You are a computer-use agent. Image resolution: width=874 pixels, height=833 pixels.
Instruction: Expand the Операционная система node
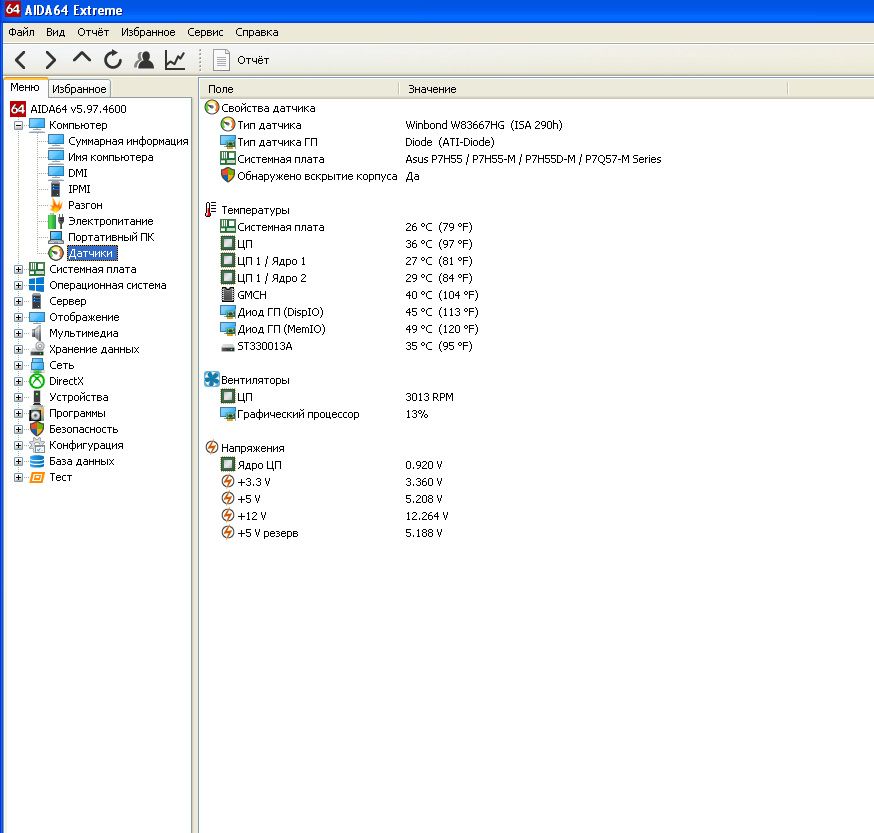coord(18,285)
